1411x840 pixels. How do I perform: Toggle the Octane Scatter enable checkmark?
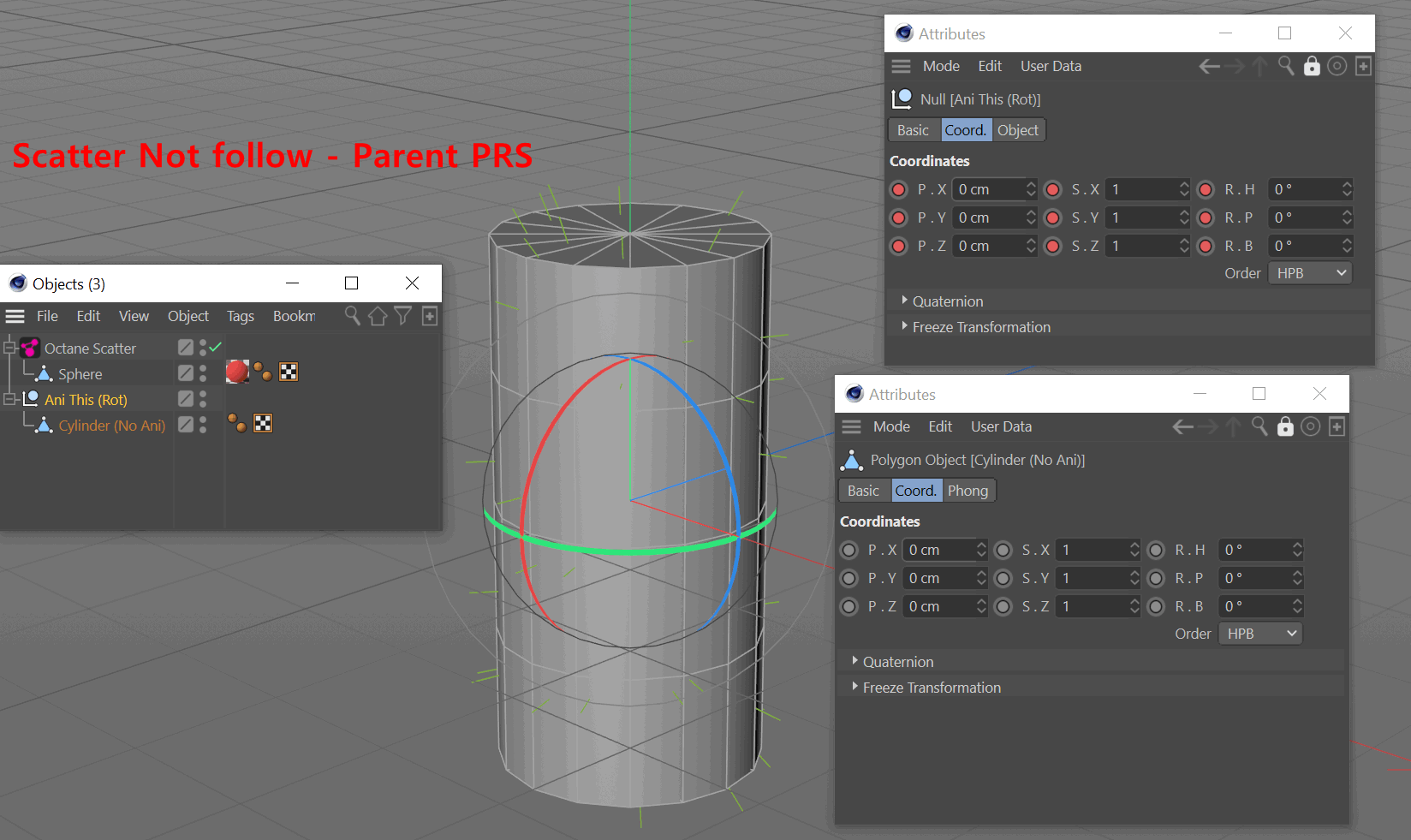(216, 347)
